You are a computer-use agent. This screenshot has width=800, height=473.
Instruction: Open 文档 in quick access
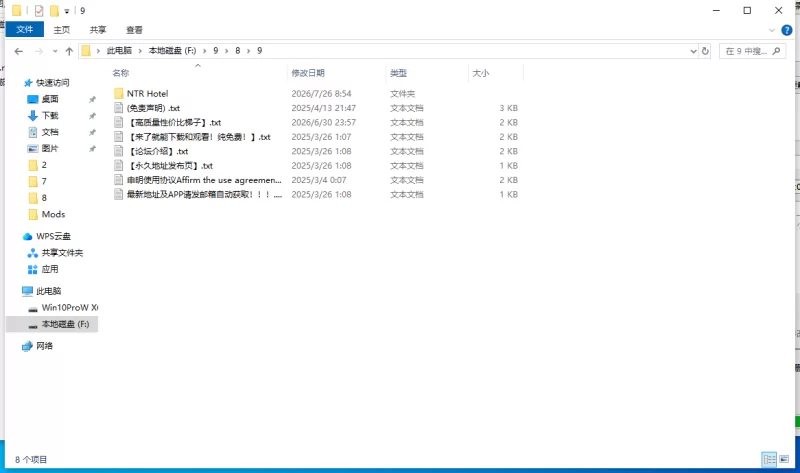pyautogui.click(x=50, y=132)
